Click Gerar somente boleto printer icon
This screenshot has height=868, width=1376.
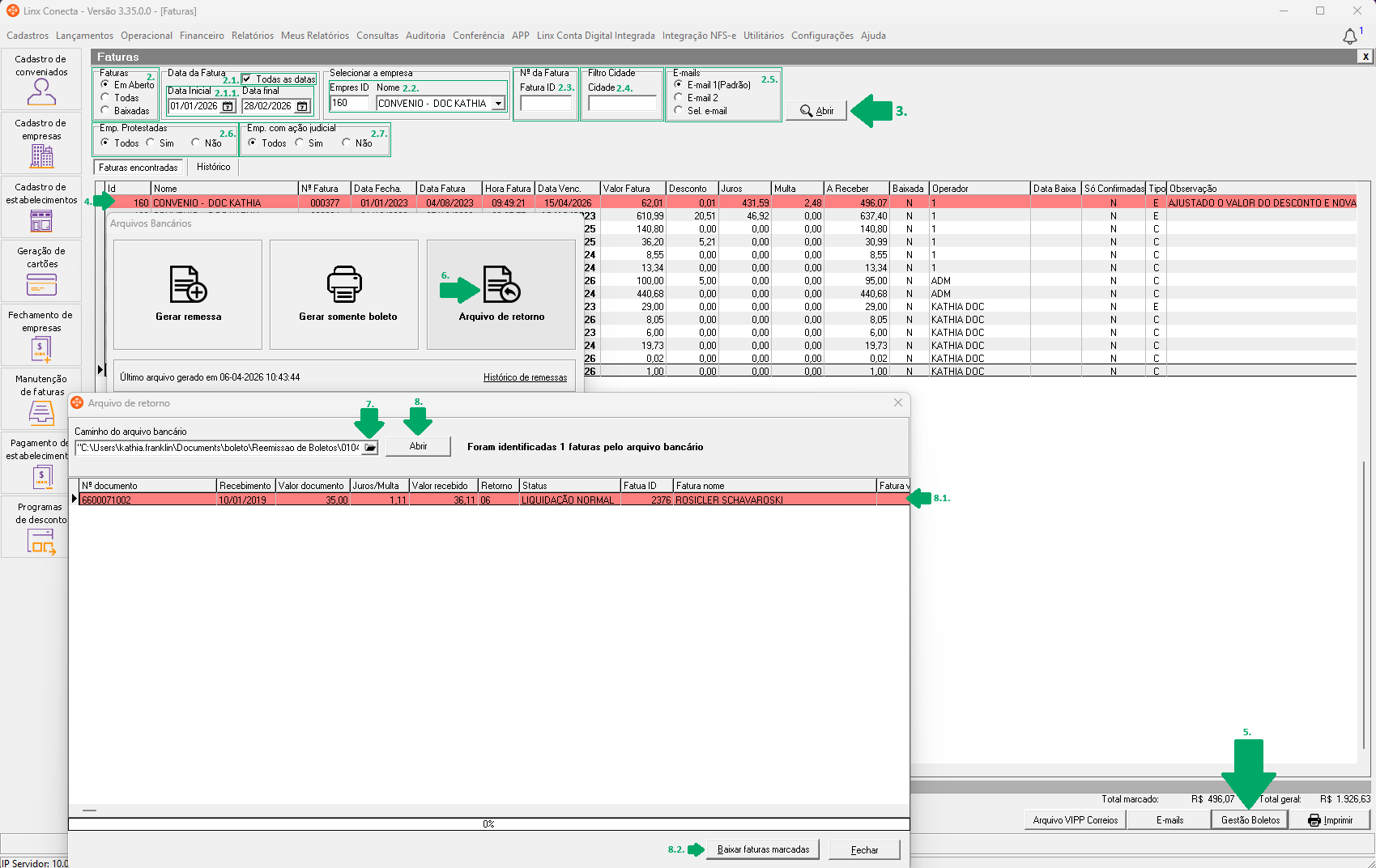click(x=344, y=284)
